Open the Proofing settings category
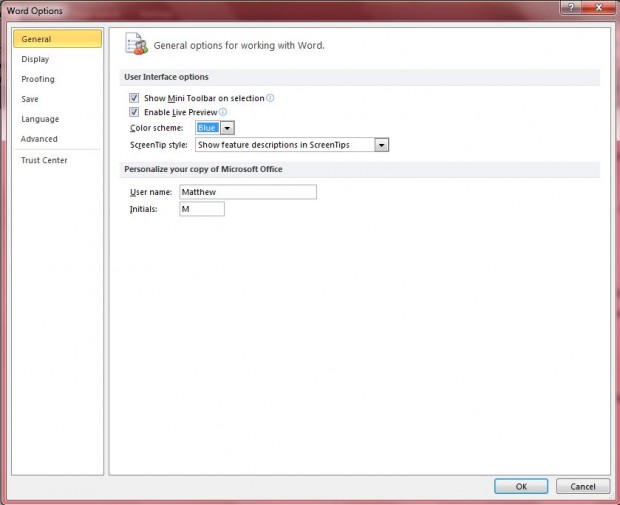This screenshot has height=505, width=620. pos(38,79)
